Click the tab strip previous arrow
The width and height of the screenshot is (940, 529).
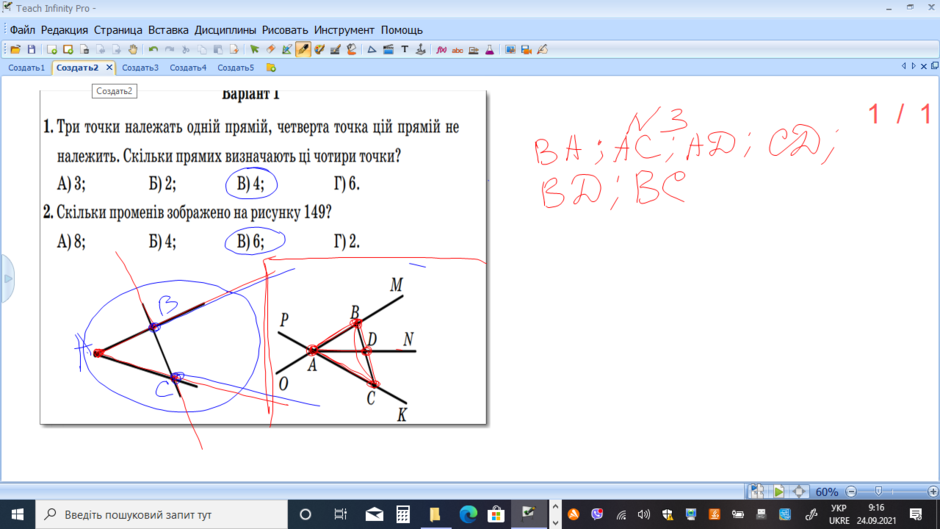[x=903, y=66]
